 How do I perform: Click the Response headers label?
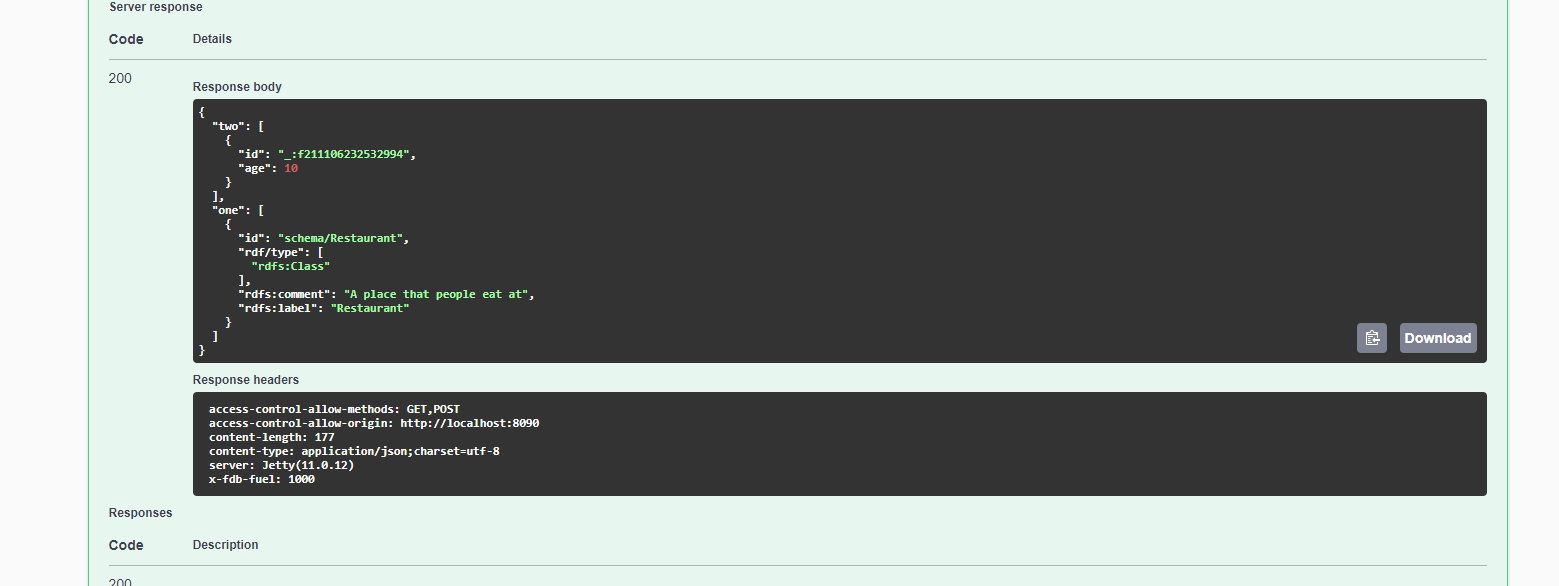pos(246,379)
